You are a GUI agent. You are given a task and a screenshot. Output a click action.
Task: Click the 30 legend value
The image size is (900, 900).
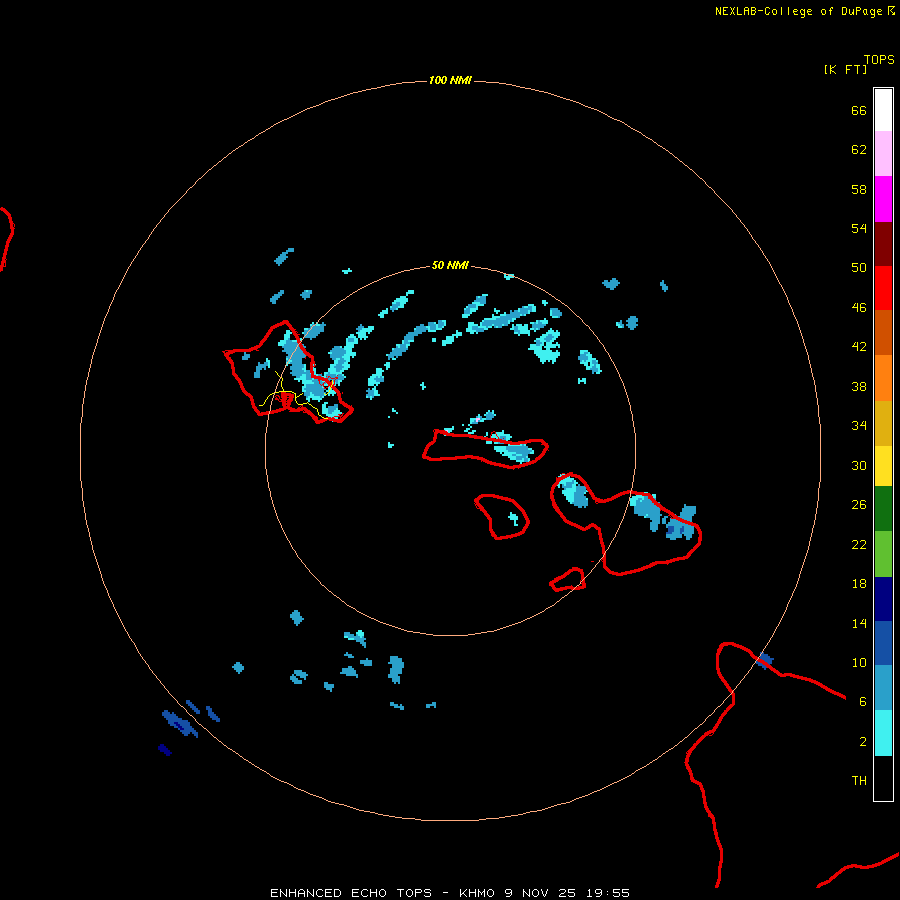click(x=859, y=465)
